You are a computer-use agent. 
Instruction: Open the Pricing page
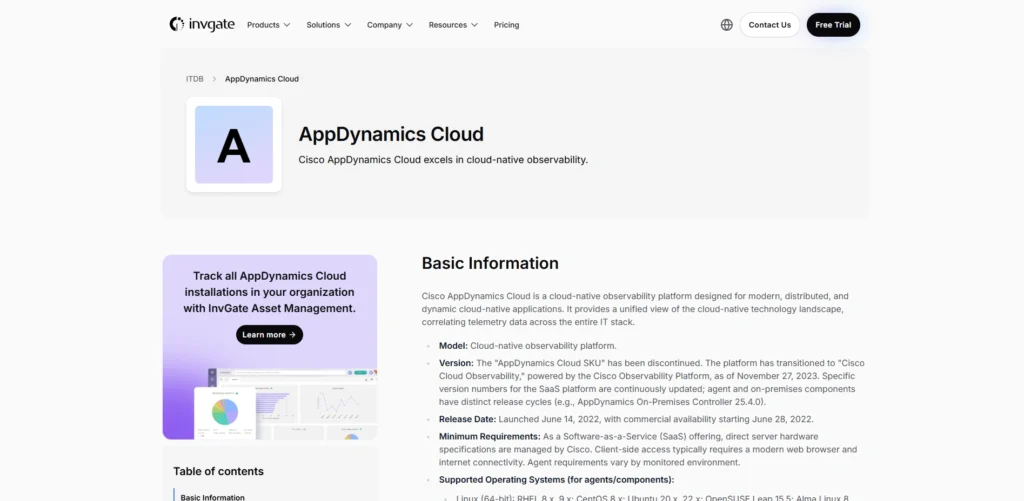pyautogui.click(x=506, y=25)
